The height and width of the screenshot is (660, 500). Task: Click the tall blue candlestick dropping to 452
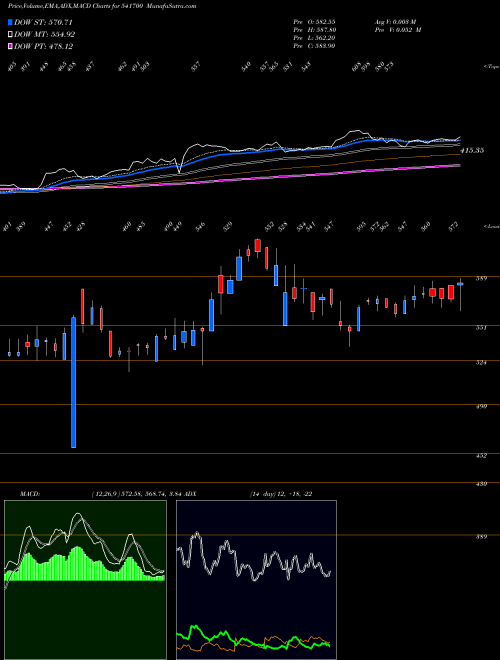[x=74, y=382]
